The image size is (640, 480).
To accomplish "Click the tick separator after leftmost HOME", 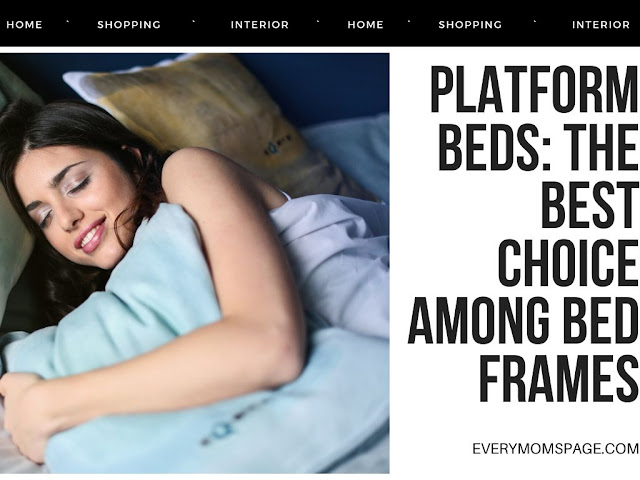I will click(x=69, y=22).
